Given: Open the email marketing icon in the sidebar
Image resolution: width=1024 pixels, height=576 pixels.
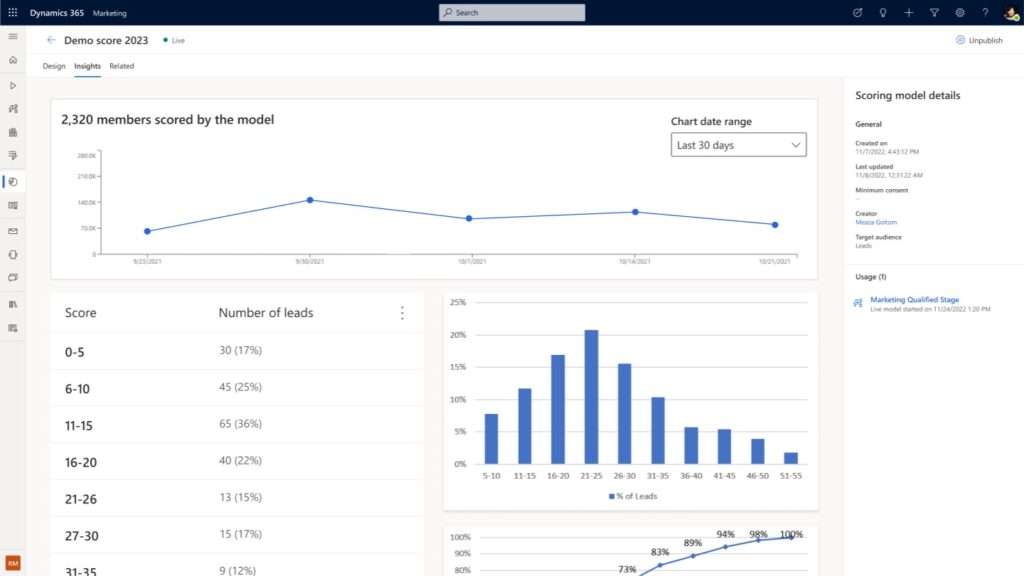Looking at the screenshot, I should coord(13,230).
